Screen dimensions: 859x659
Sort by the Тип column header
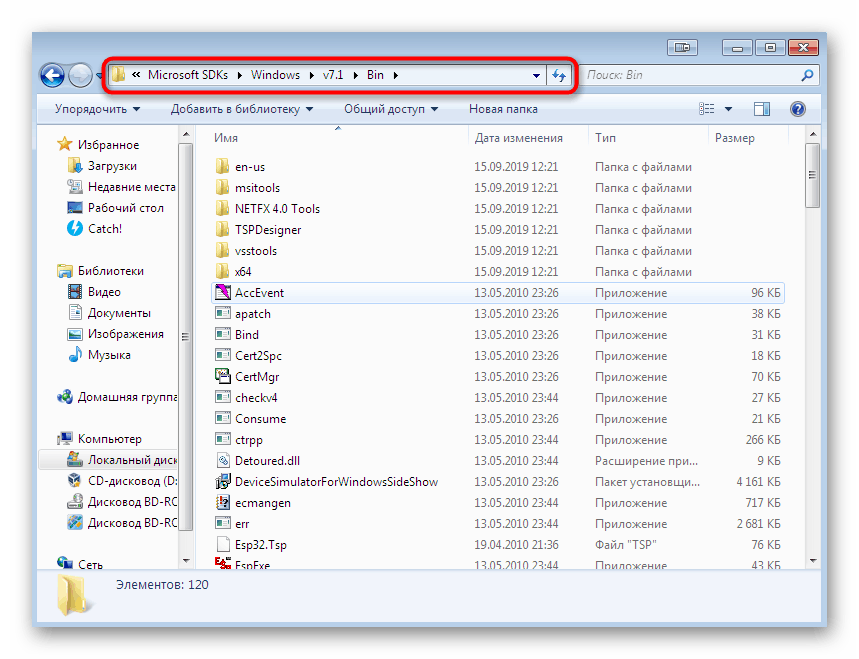coord(605,138)
